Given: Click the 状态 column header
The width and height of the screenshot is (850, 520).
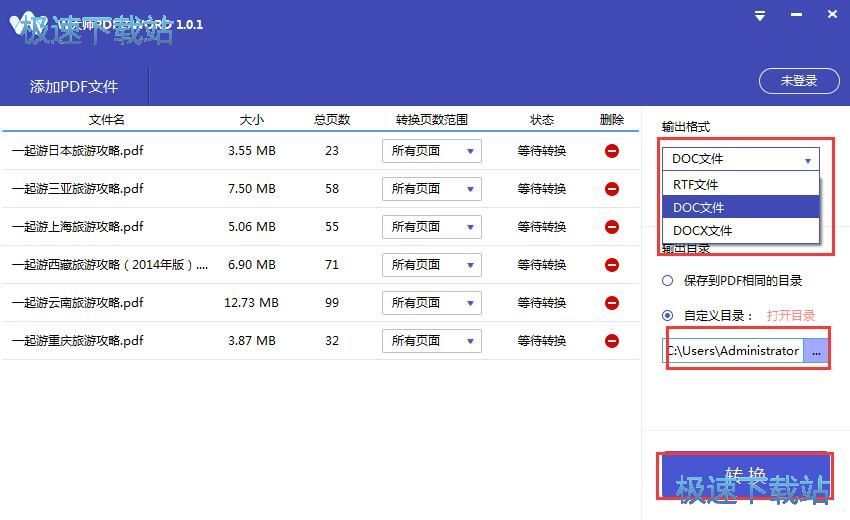Looking at the screenshot, I should point(542,119).
